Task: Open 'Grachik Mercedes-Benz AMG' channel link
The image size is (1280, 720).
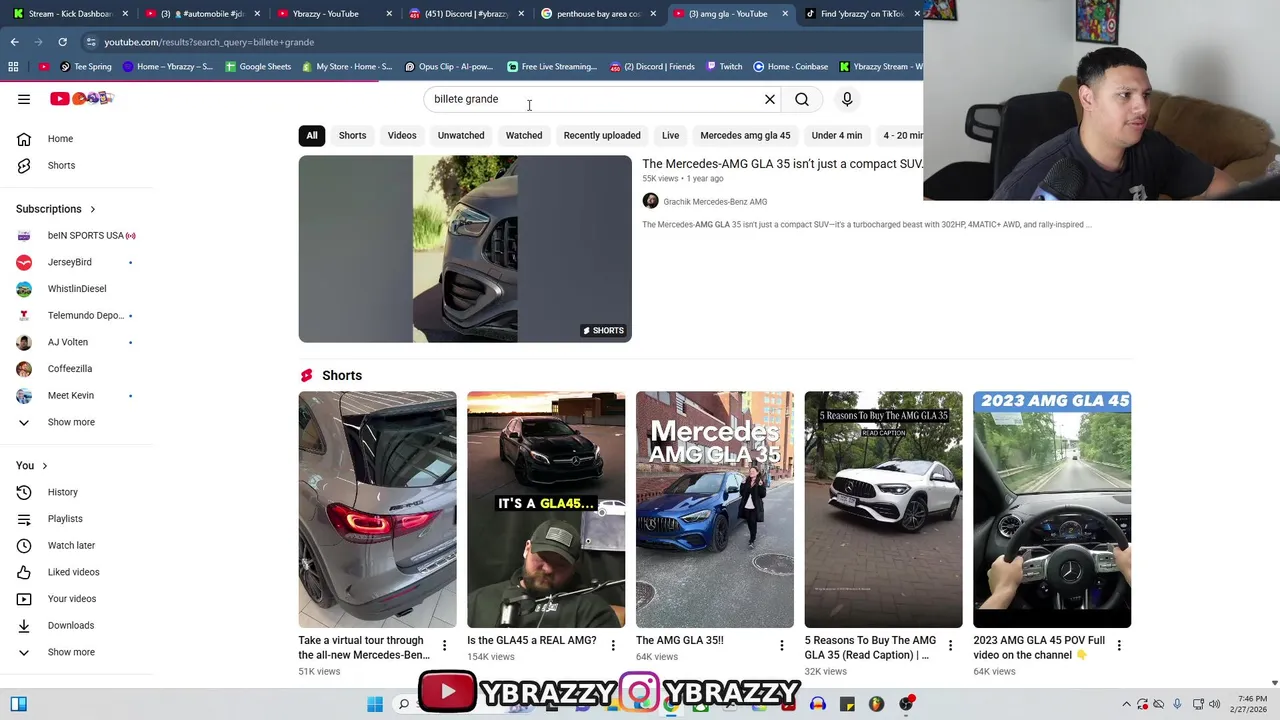Action: pyautogui.click(x=715, y=202)
